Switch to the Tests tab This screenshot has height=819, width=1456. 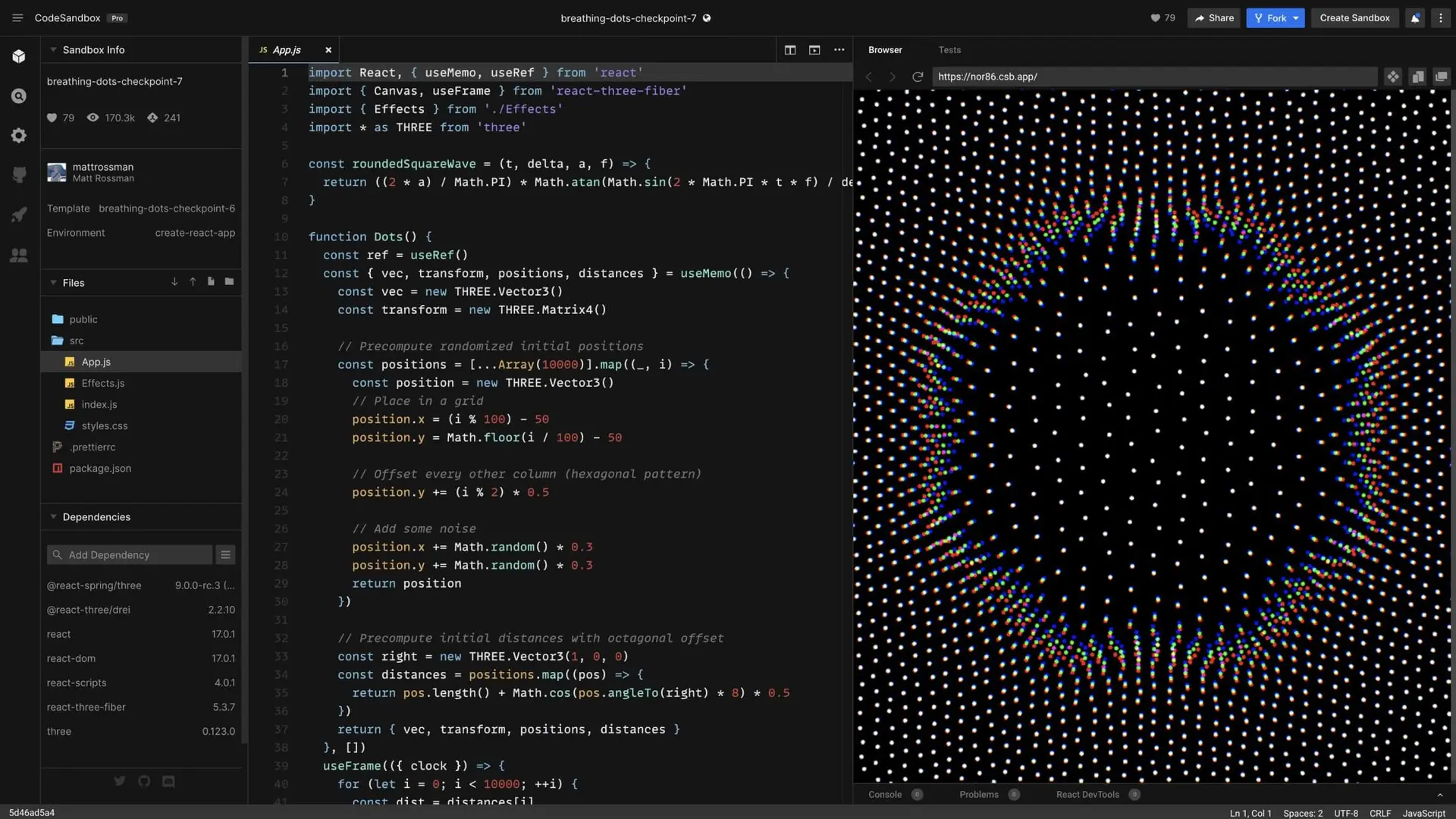949,50
